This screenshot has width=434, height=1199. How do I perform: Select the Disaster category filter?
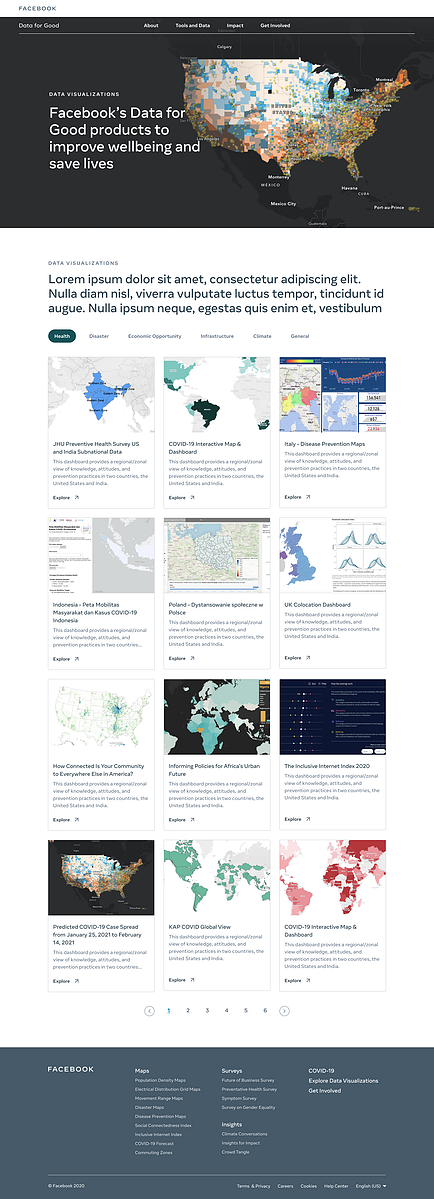(x=99, y=336)
